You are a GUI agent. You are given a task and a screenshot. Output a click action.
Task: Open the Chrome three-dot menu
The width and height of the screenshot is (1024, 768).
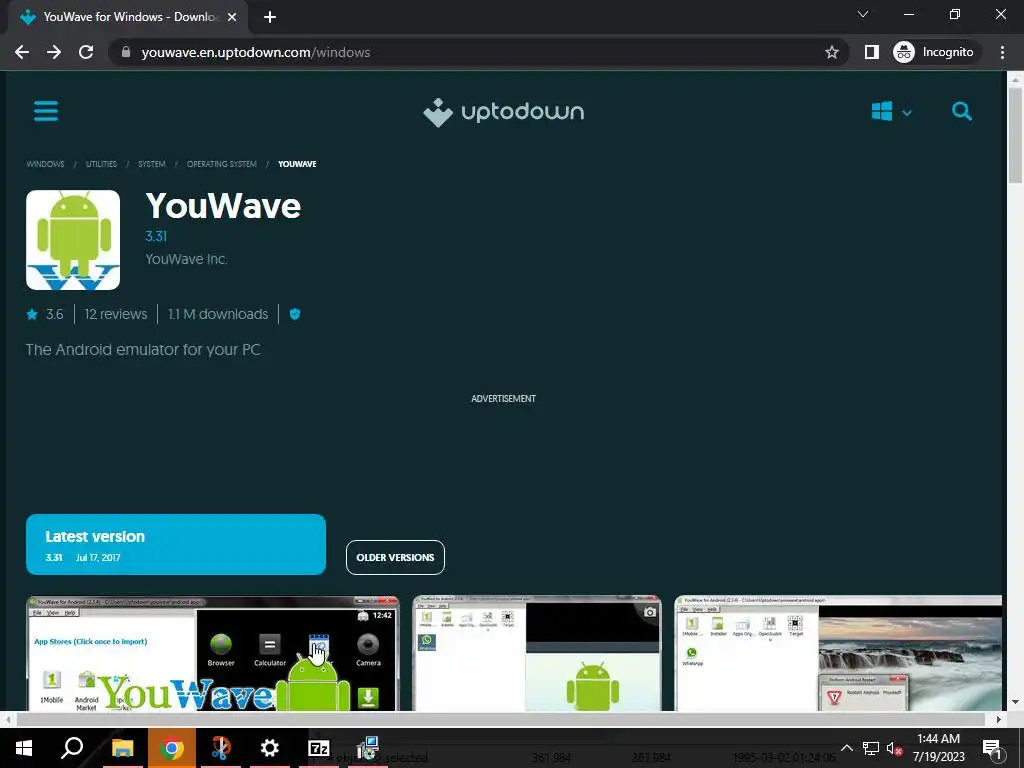[x=1002, y=52]
